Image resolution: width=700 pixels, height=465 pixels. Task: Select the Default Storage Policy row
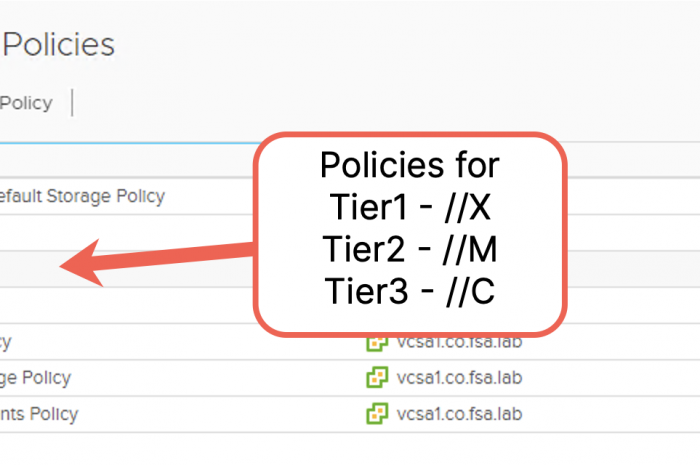(x=82, y=196)
